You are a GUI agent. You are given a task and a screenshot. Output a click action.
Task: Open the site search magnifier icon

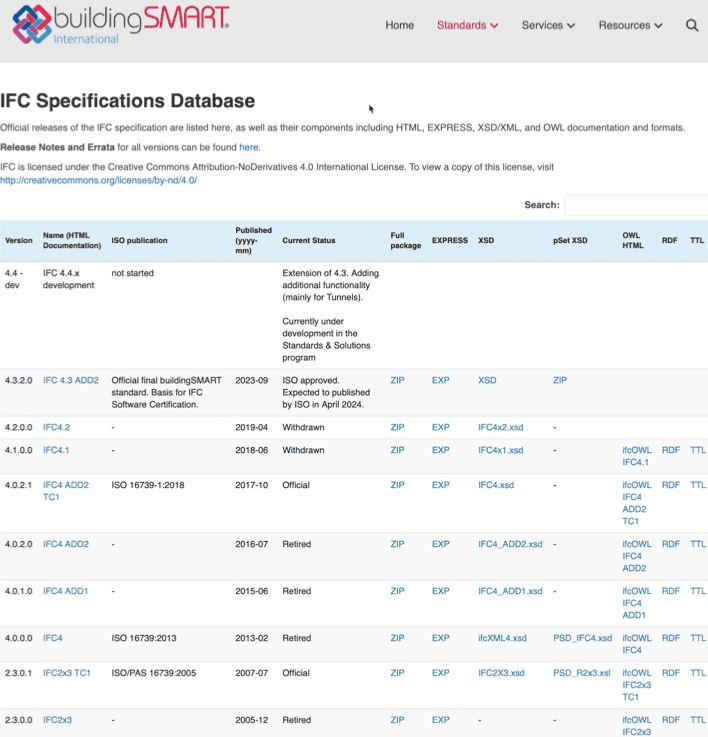692,25
